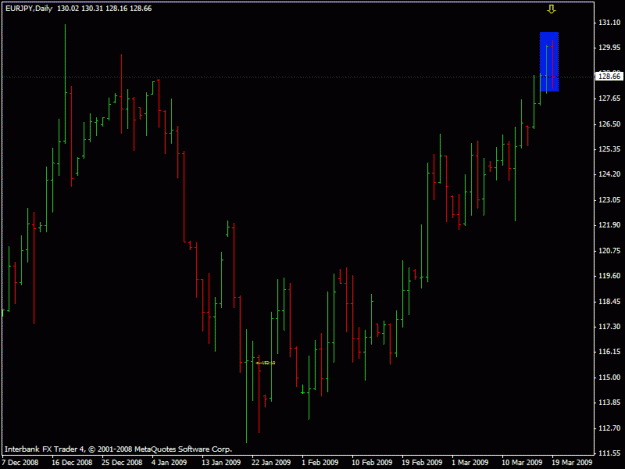The height and width of the screenshot is (469, 625).
Task: Click the 120.75 price scale label
Action: coord(609,251)
